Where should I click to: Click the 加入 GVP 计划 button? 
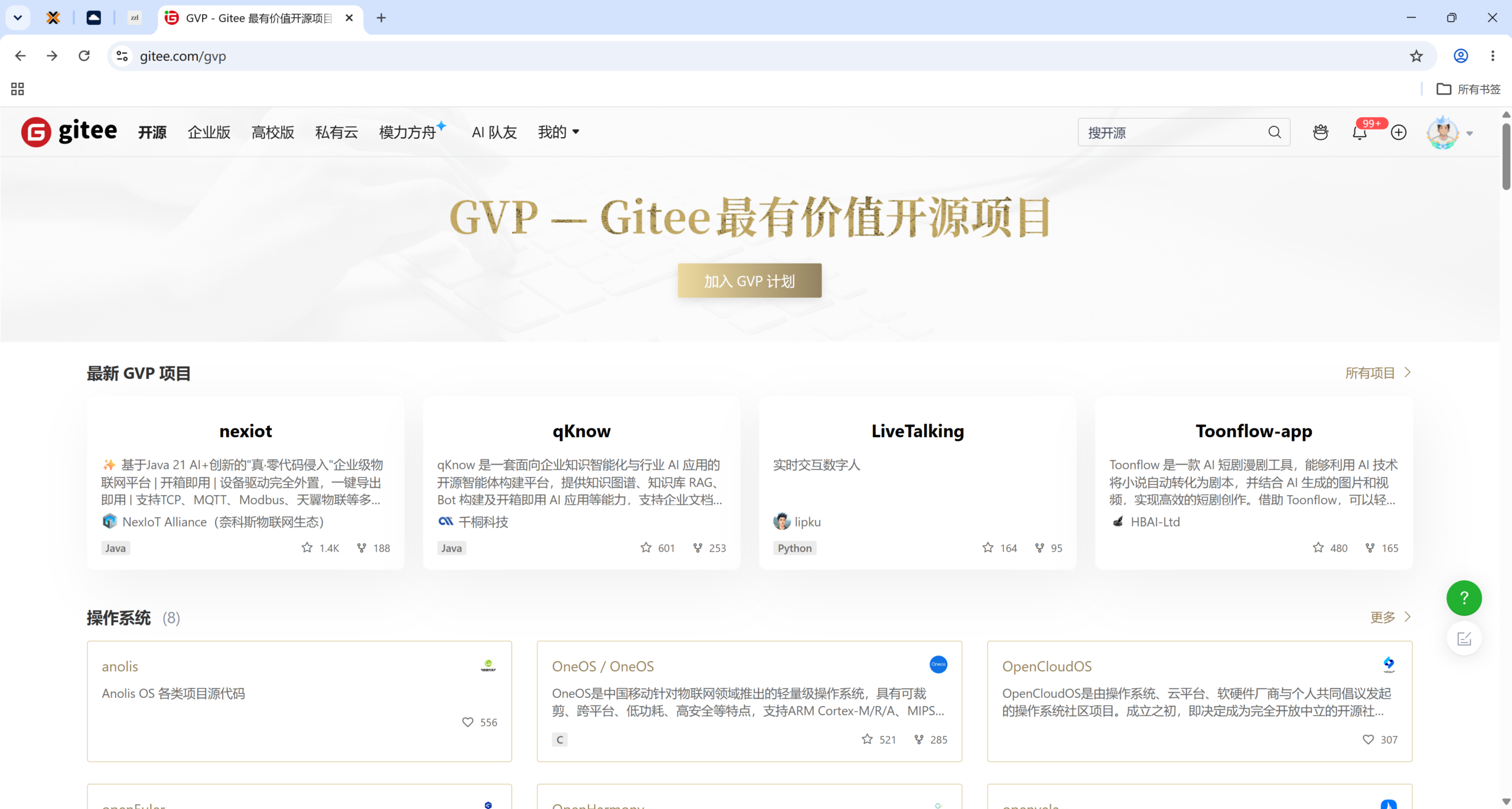750,281
